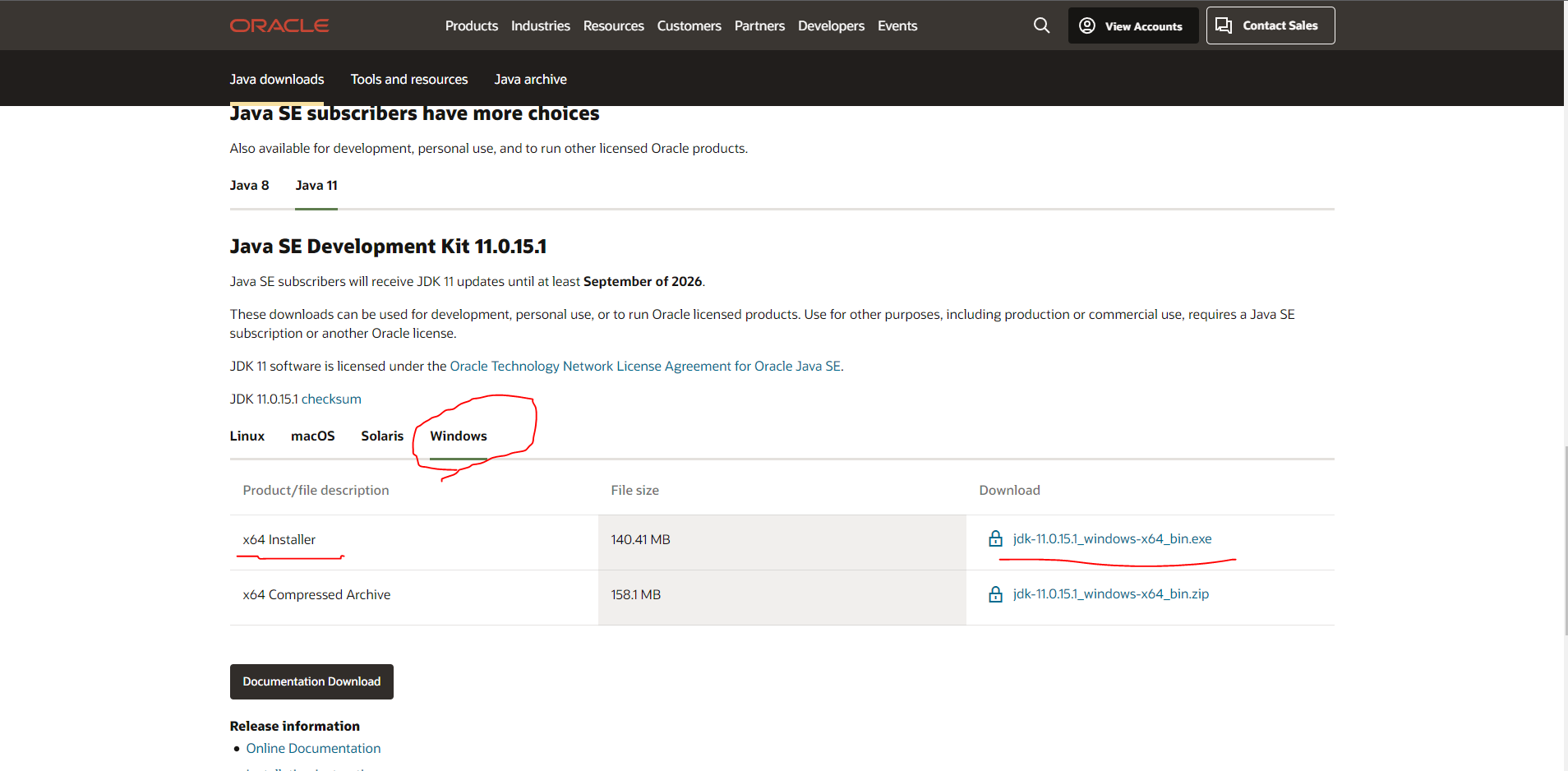The image size is (1568, 771).
Task: Open the Developers menu
Action: (x=831, y=25)
